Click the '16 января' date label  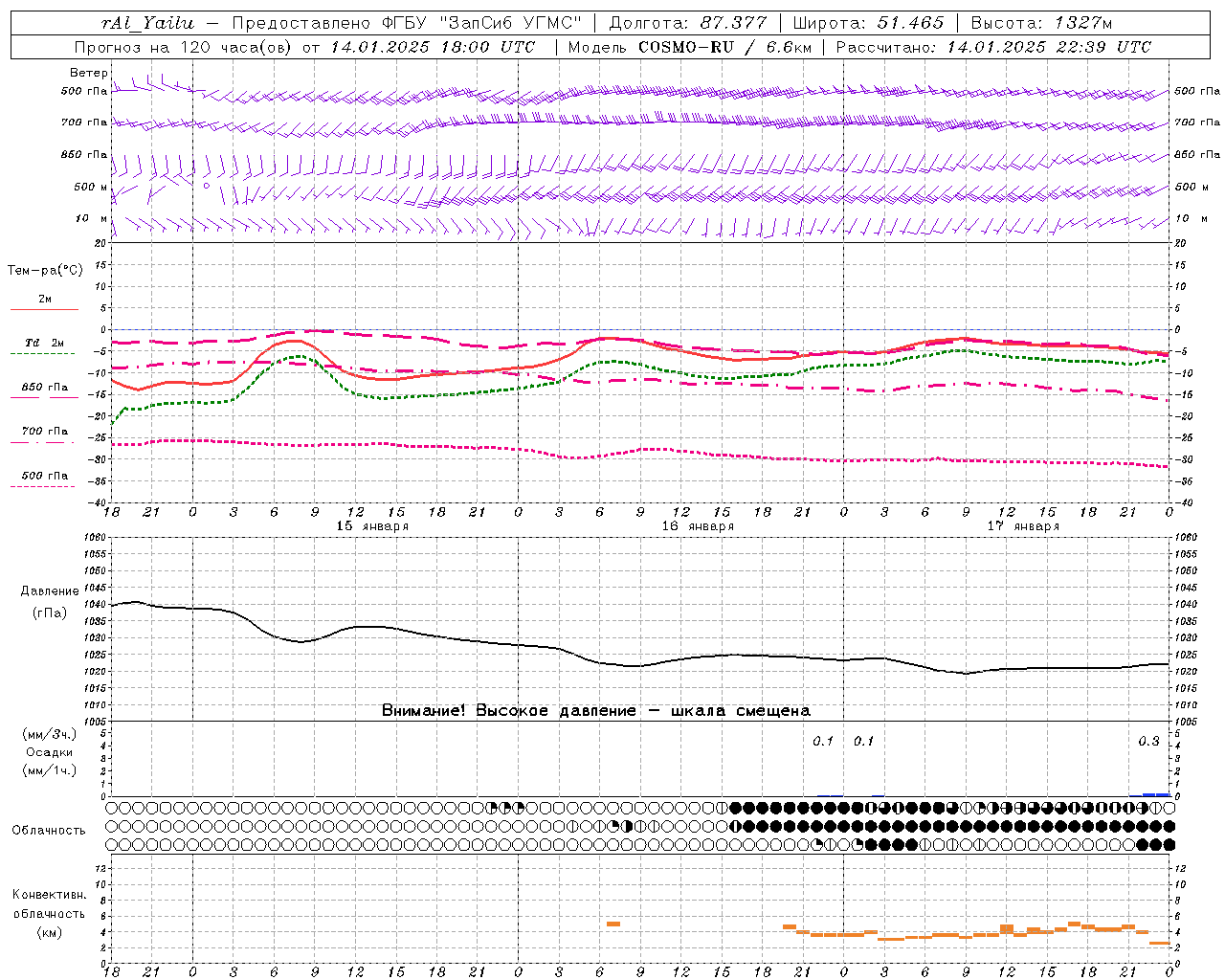pos(698,526)
